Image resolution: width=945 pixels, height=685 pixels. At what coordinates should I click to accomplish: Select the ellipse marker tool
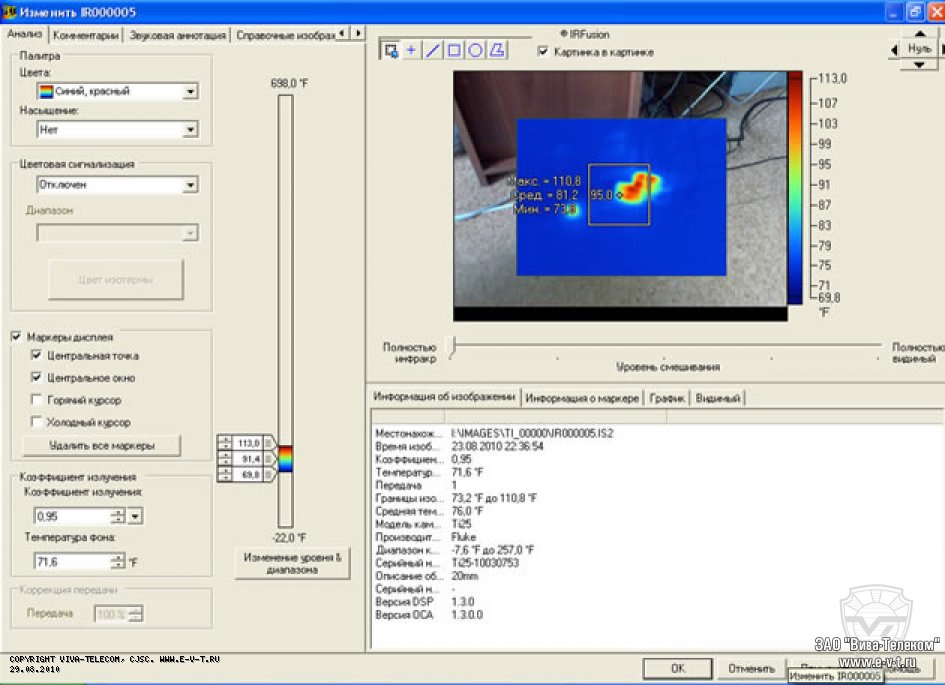tap(475, 51)
